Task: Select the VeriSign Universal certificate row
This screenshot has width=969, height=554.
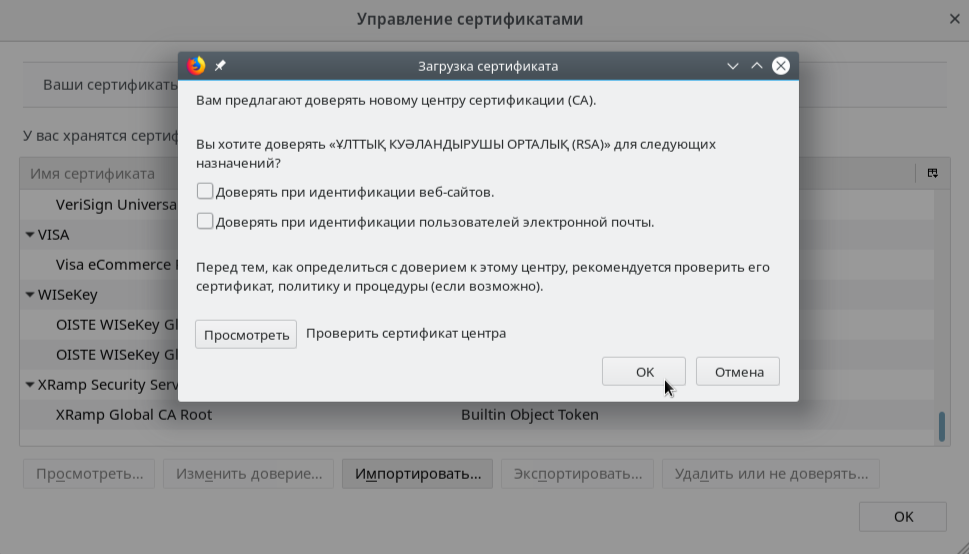Action: pyautogui.click(x=99, y=205)
